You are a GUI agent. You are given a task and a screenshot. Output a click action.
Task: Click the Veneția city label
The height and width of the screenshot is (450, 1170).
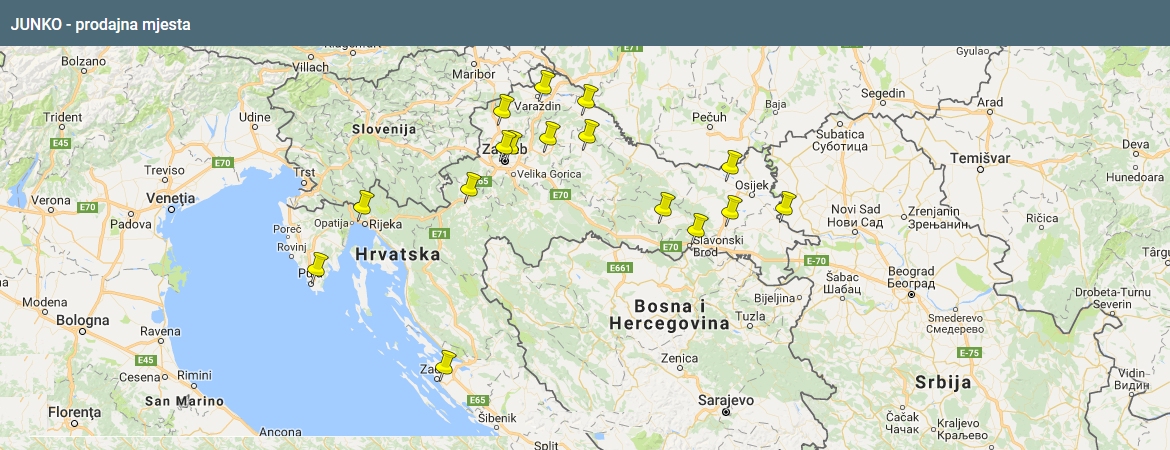171,199
